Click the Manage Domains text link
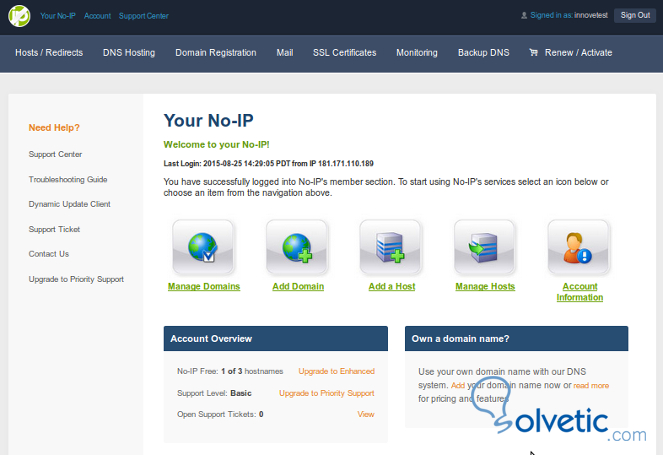 point(204,287)
